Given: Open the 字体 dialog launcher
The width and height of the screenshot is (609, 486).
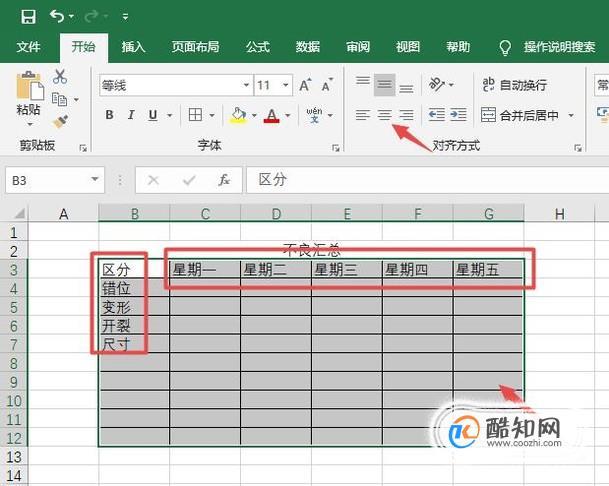Looking at the screenshot, I should point(336,148).
